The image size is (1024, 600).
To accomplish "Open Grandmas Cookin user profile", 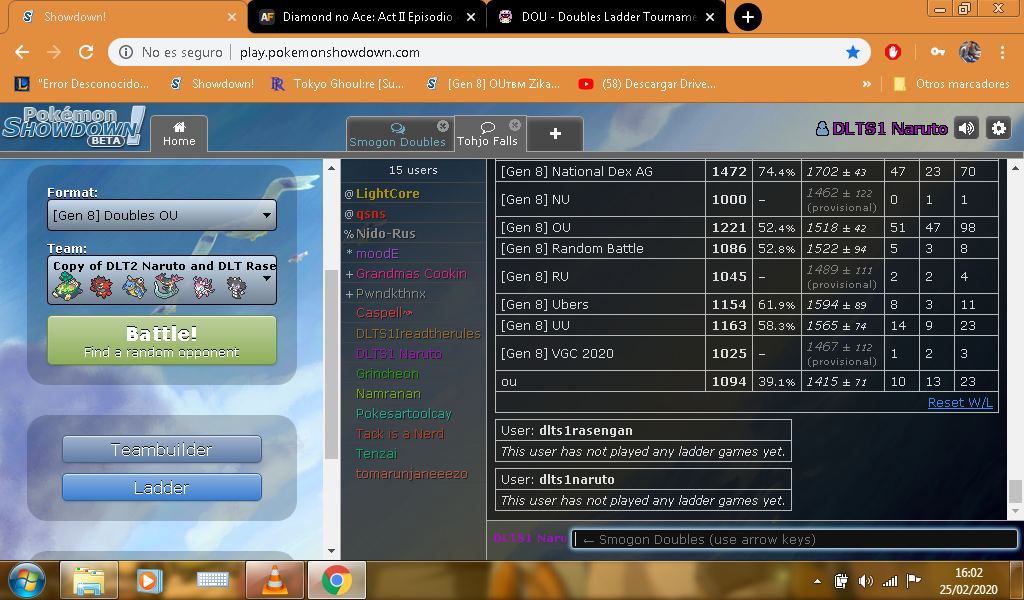I will [411, 274].
